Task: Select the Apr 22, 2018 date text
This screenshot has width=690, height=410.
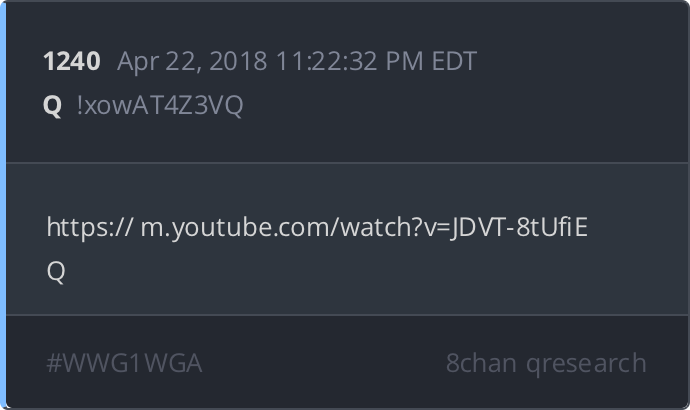Action: (192, 61)
